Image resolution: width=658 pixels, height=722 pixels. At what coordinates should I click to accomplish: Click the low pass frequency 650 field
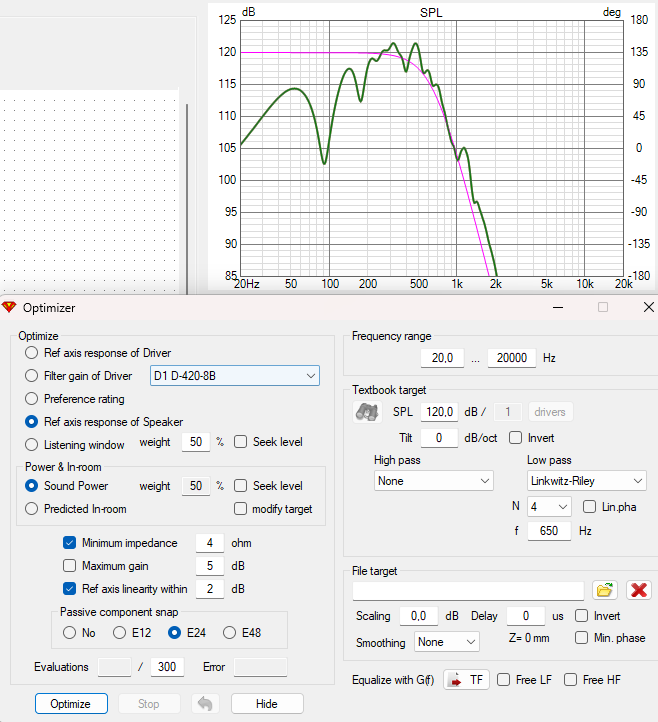click(x=549, y=531)
